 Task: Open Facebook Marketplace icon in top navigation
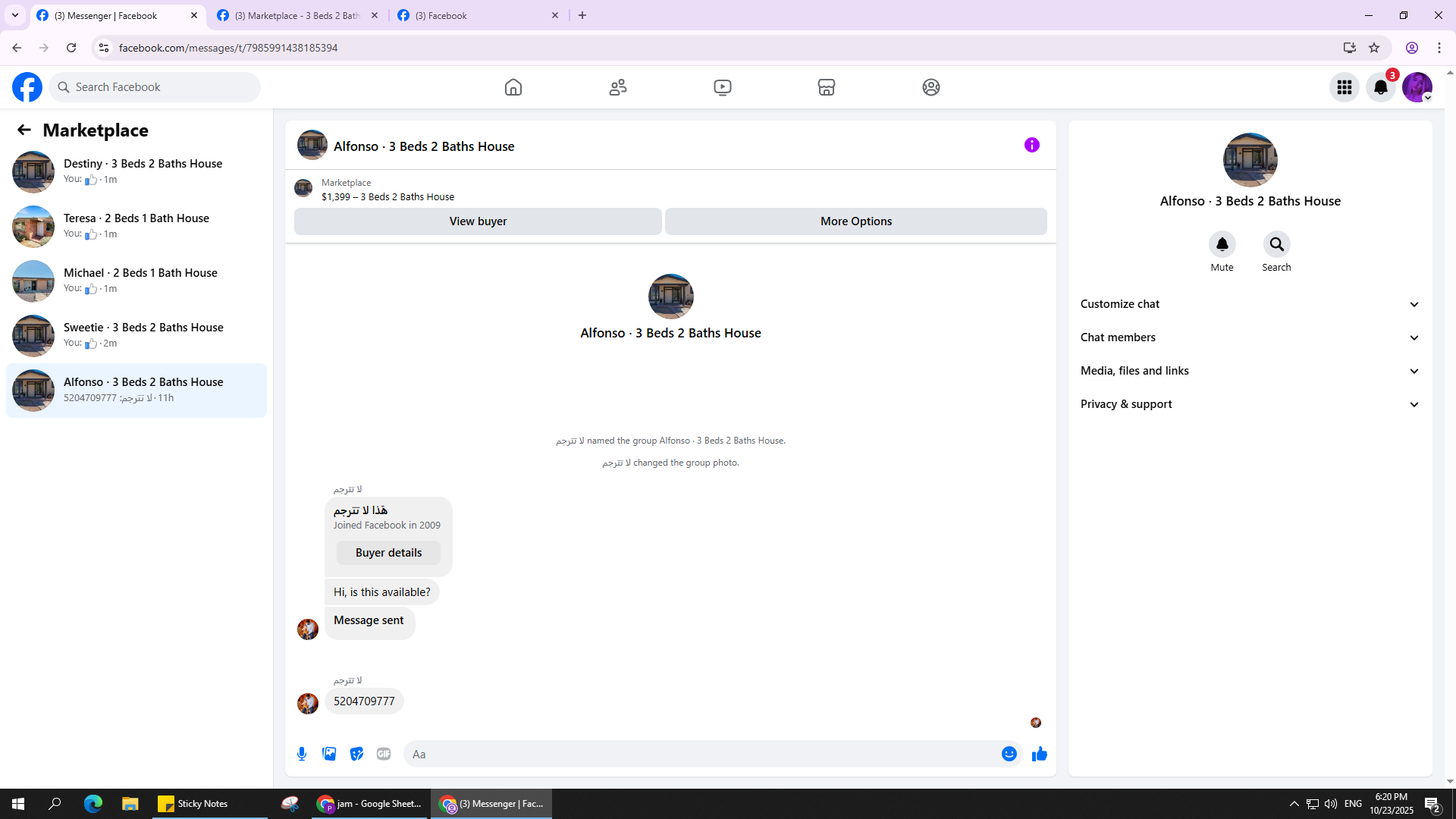coord(826,87)
